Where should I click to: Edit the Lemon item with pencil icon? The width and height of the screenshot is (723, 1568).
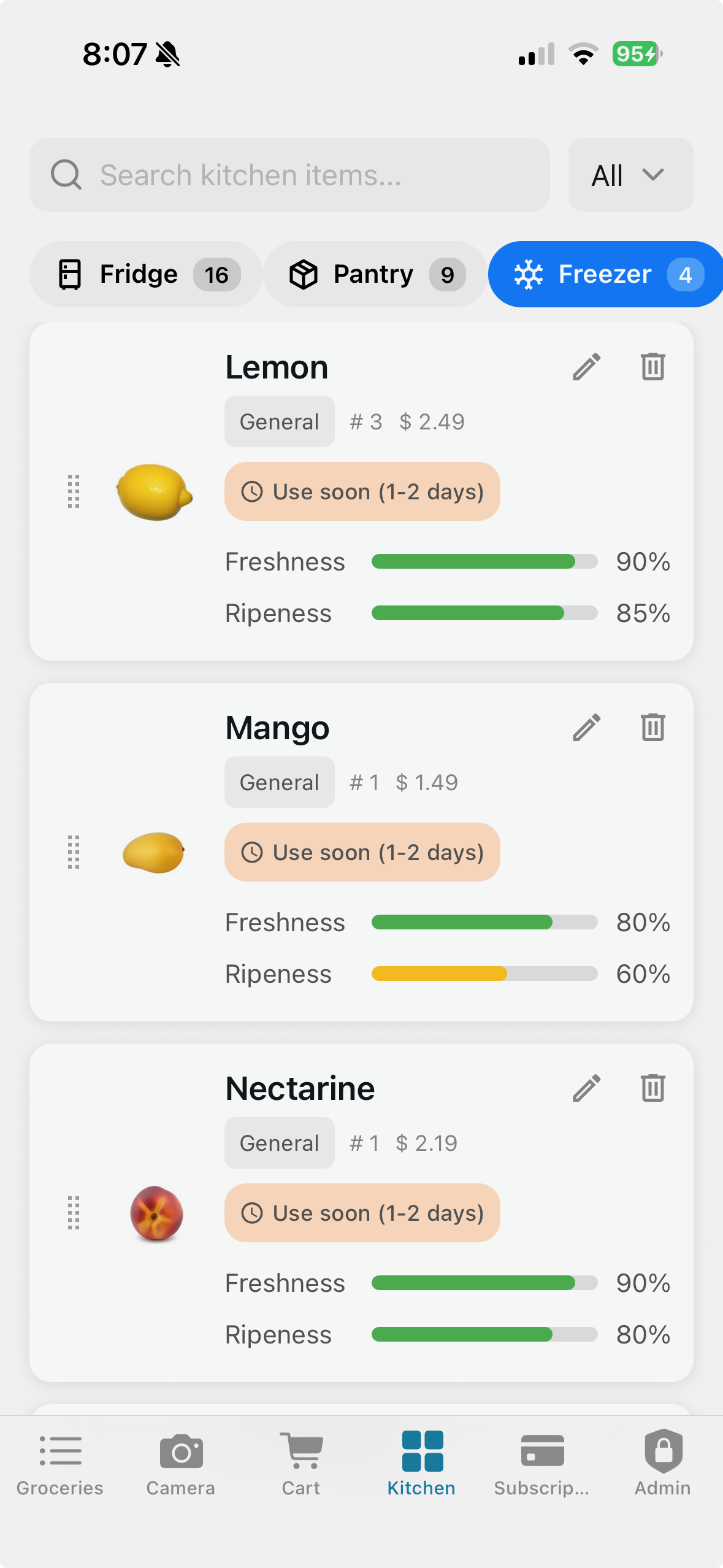pos(586,367)
